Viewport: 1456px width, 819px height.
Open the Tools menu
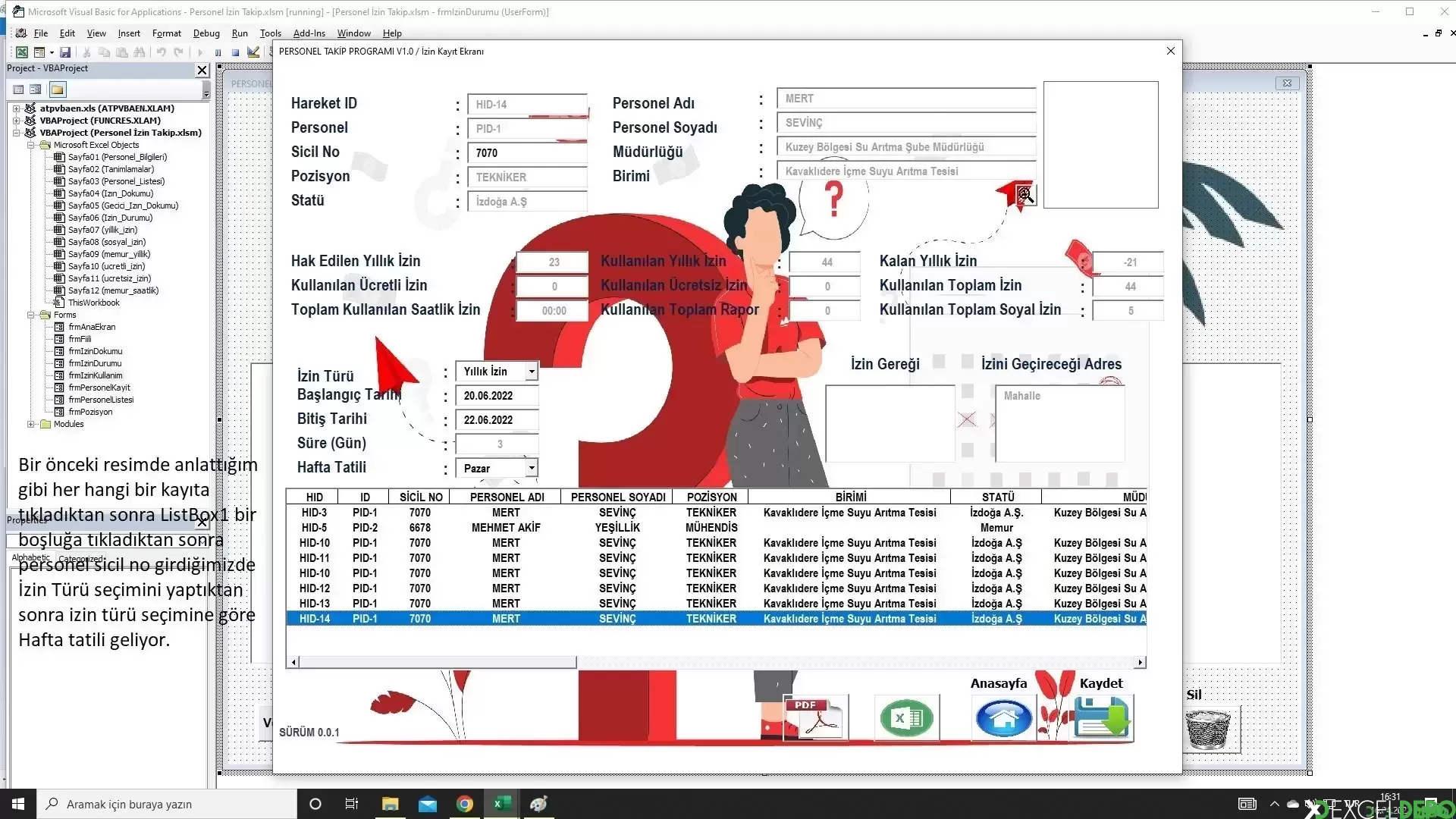(271, 33)
